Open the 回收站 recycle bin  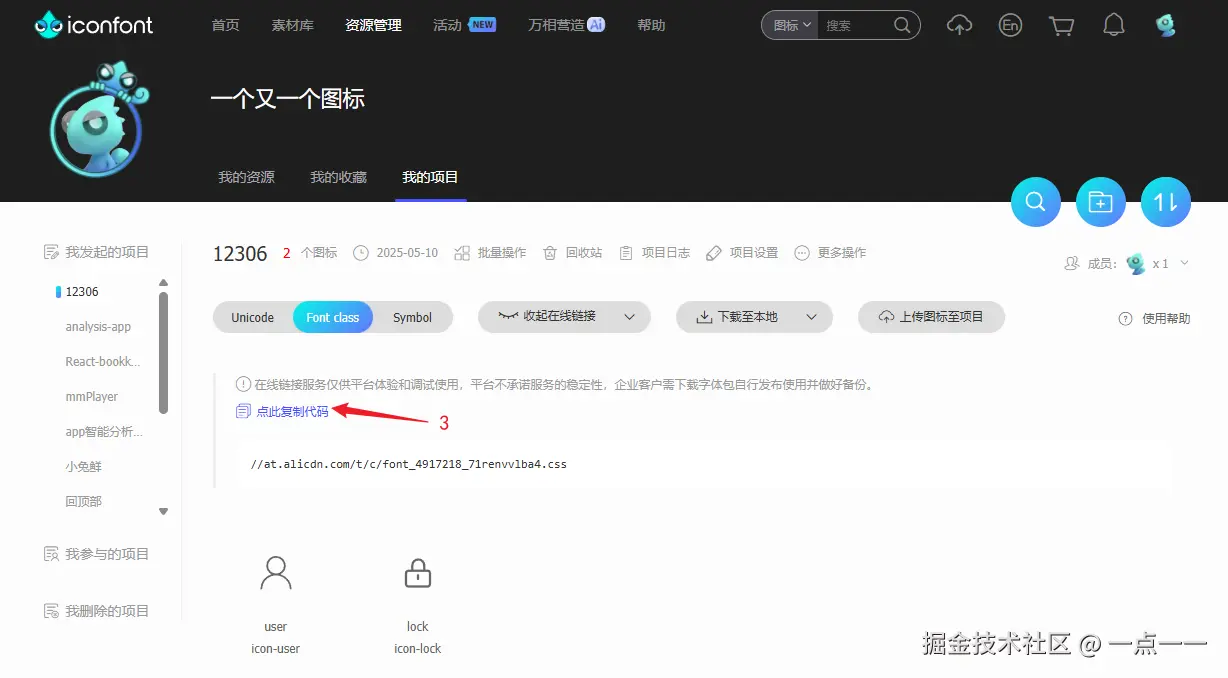(x=572, y=253)
